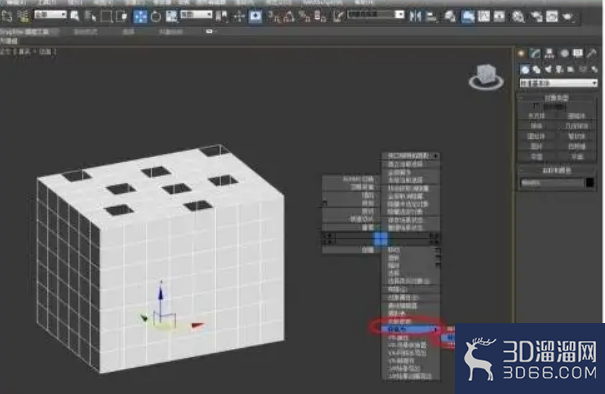Open the Standard Primitives dropdown
The height and width of the screenshot is (394, 605).
[558, 83]
